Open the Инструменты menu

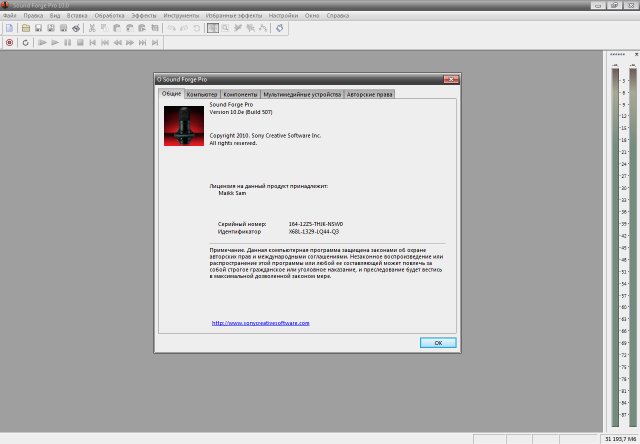point(183,16)
